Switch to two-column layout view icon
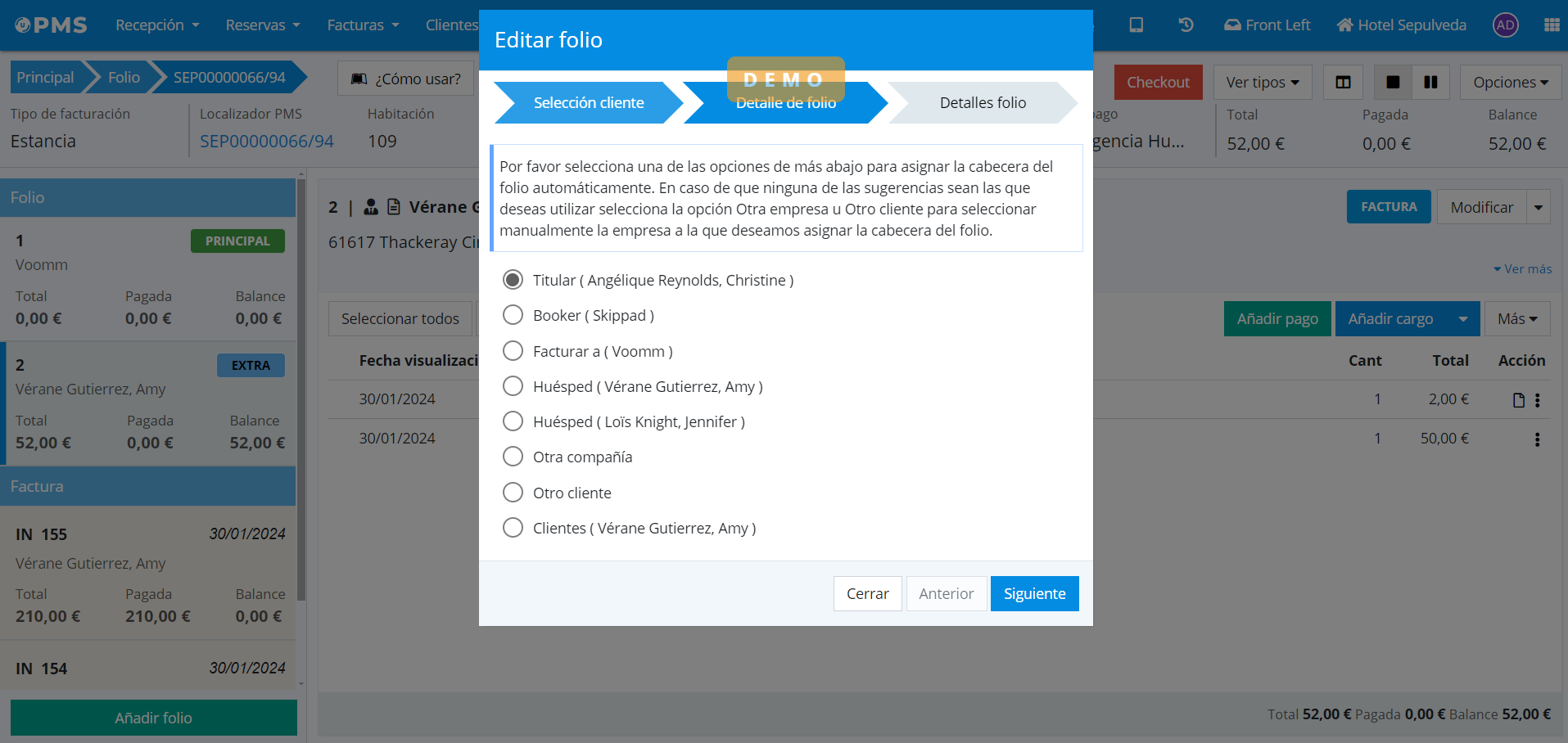1568x743 pixels. [1343, 82]
